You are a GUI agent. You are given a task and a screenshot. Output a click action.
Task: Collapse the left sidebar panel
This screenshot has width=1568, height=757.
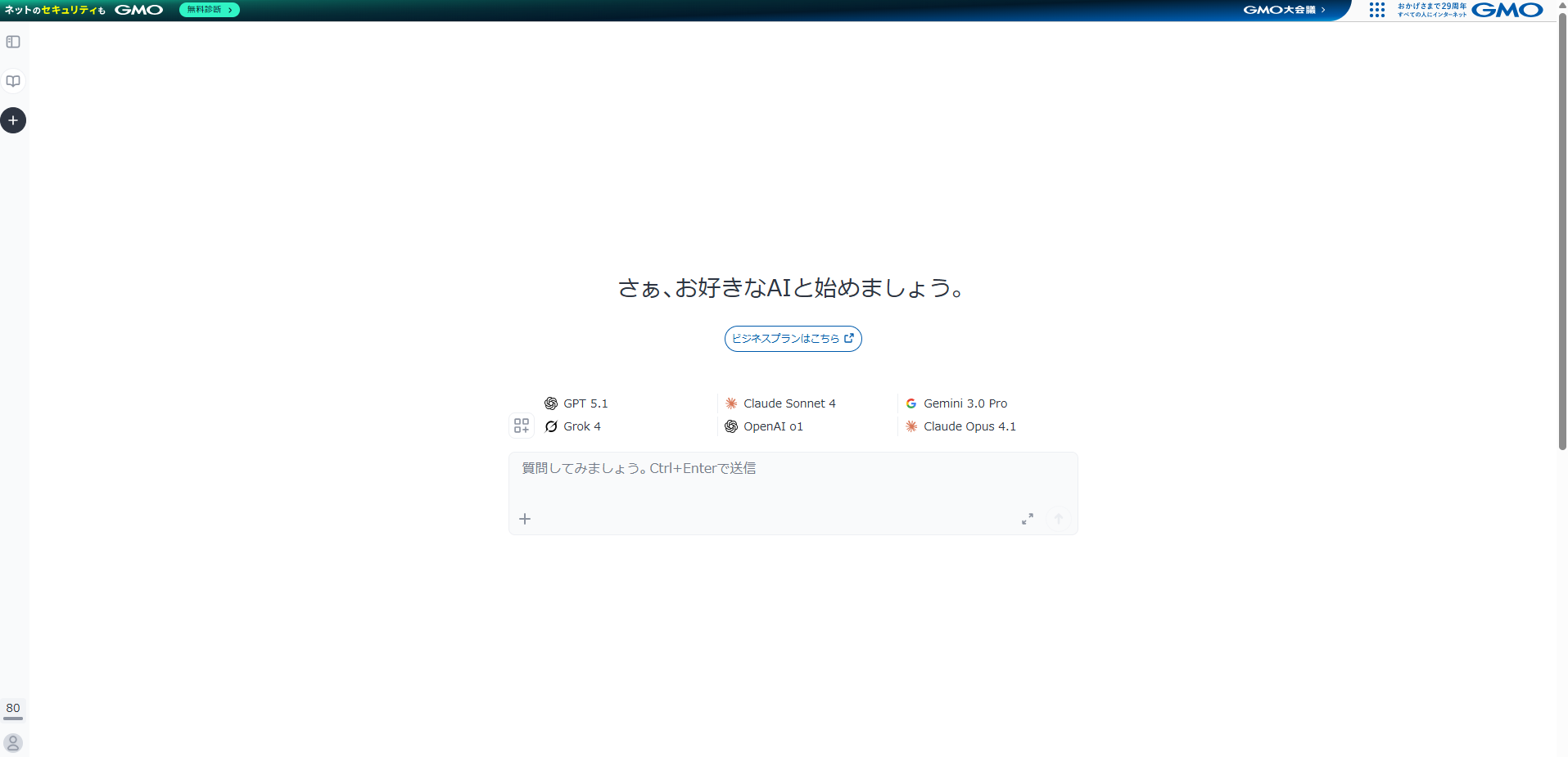click(x=12, y=41)
